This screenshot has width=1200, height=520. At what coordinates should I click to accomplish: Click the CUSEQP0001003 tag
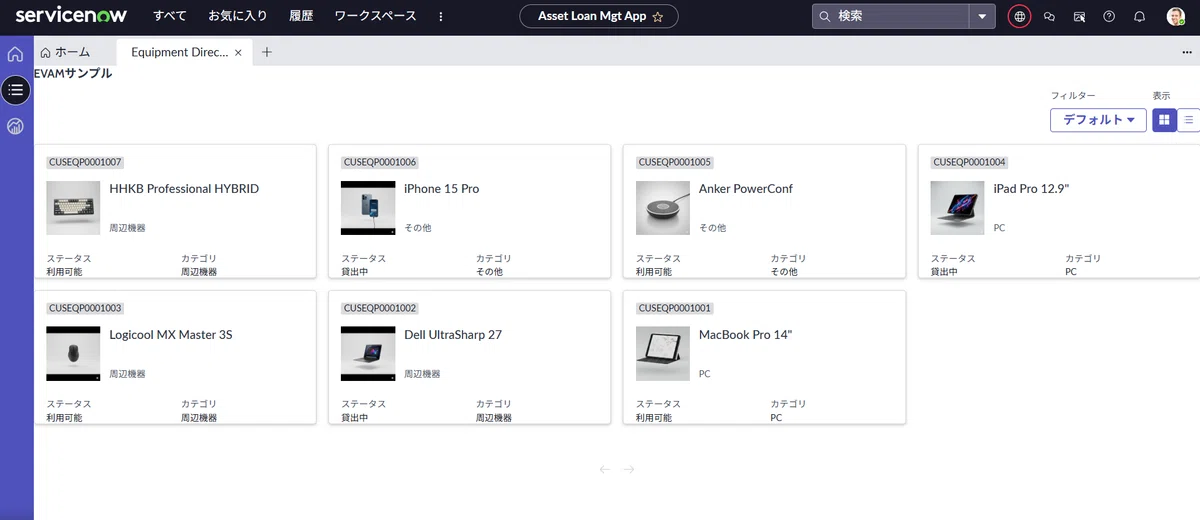[x=85, y=308]
